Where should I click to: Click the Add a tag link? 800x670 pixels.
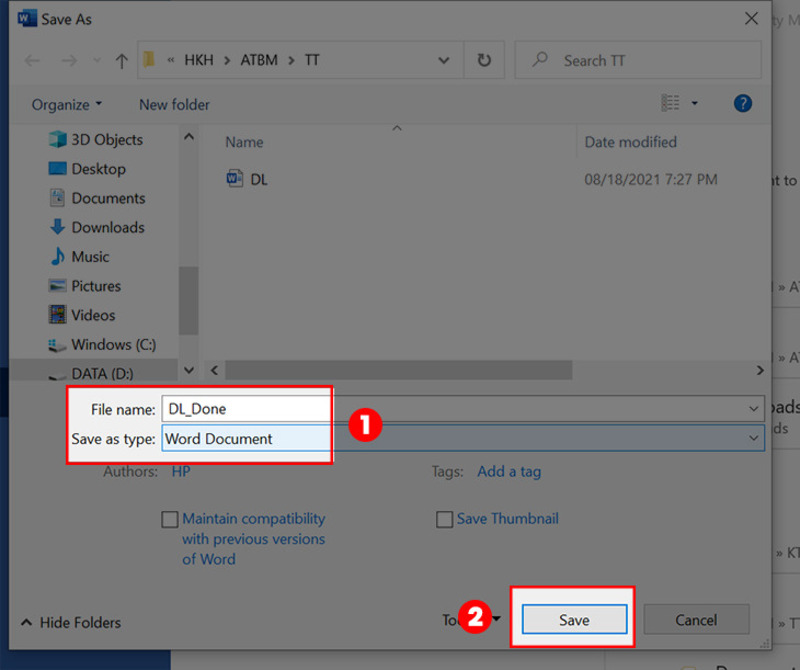[509, 471]
